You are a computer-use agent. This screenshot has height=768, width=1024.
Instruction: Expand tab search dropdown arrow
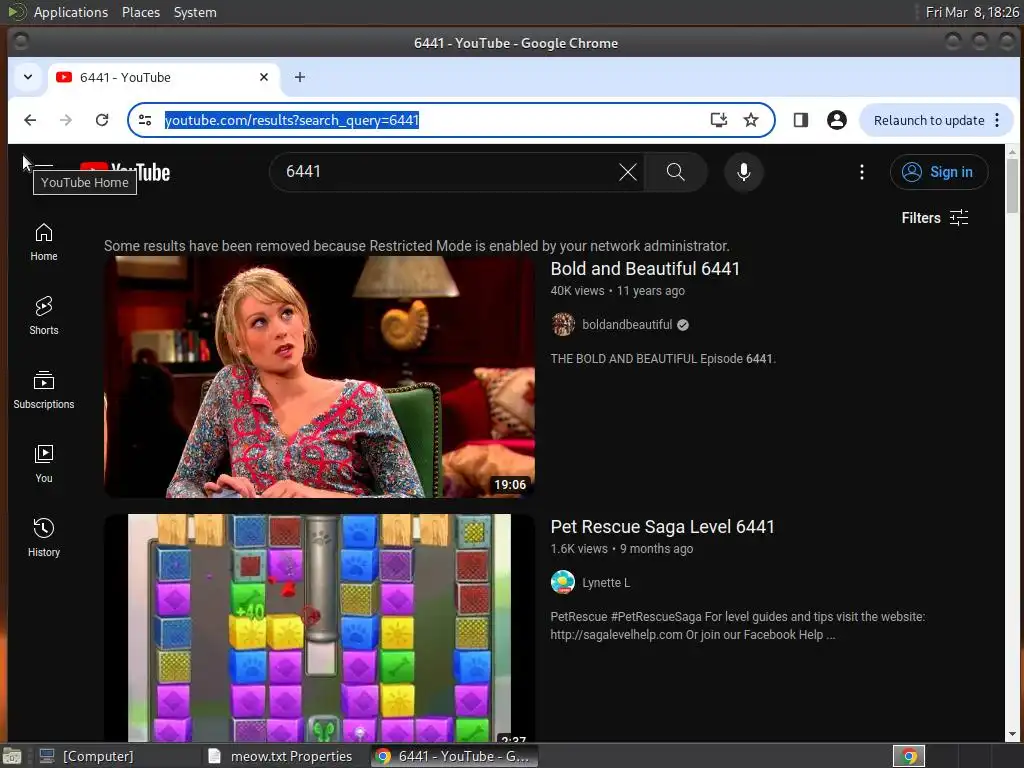pos(28,77)
